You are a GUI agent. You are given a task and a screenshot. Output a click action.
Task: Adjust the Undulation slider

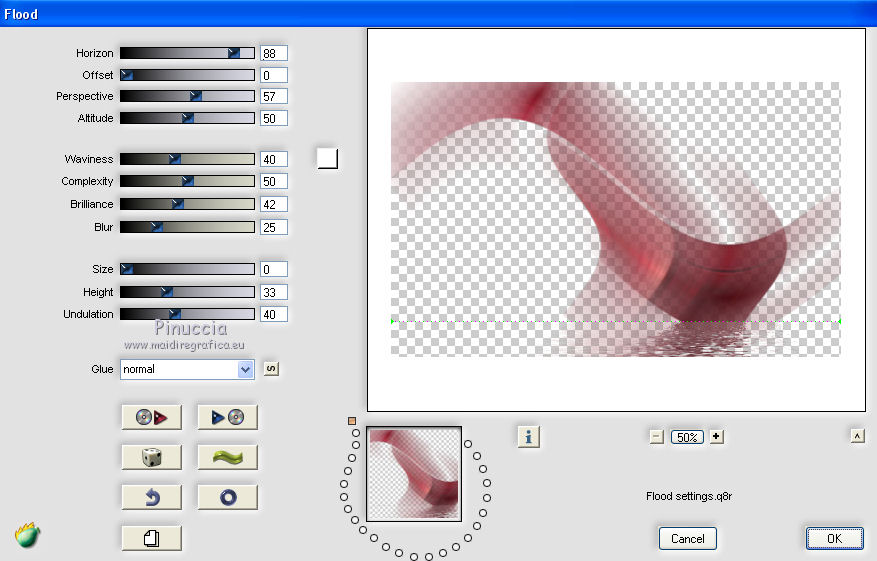coord(187,314)
